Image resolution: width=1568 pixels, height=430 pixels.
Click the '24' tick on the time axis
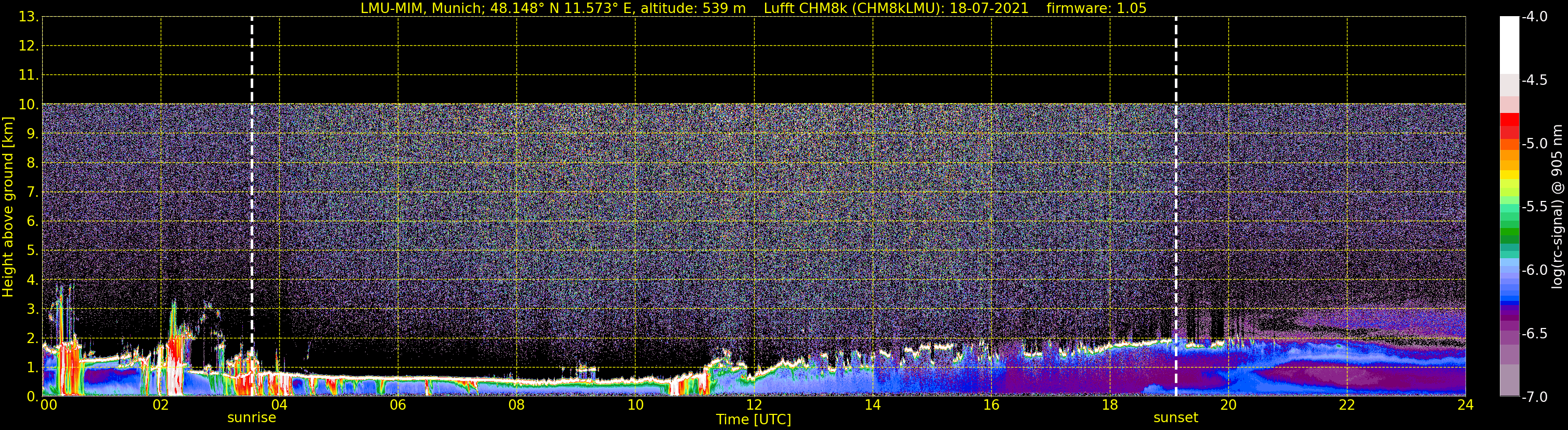pyautogui.click(x=1465, y=405)
